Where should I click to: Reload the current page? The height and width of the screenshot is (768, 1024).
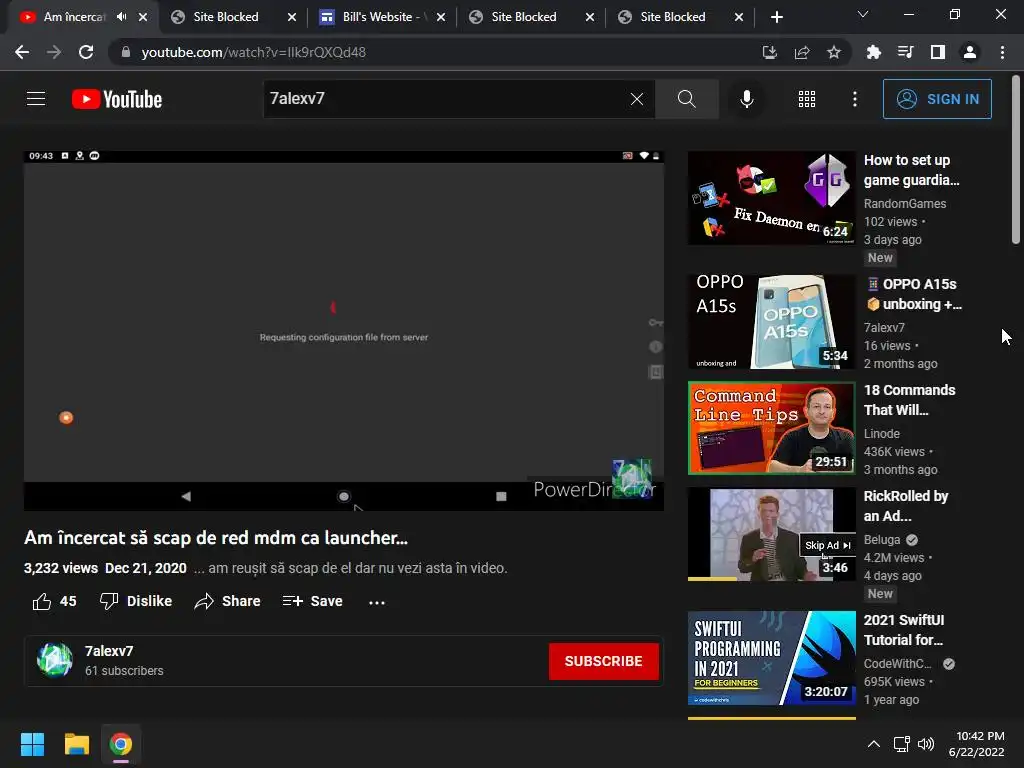pyautogui.click(x=86, y=52)
